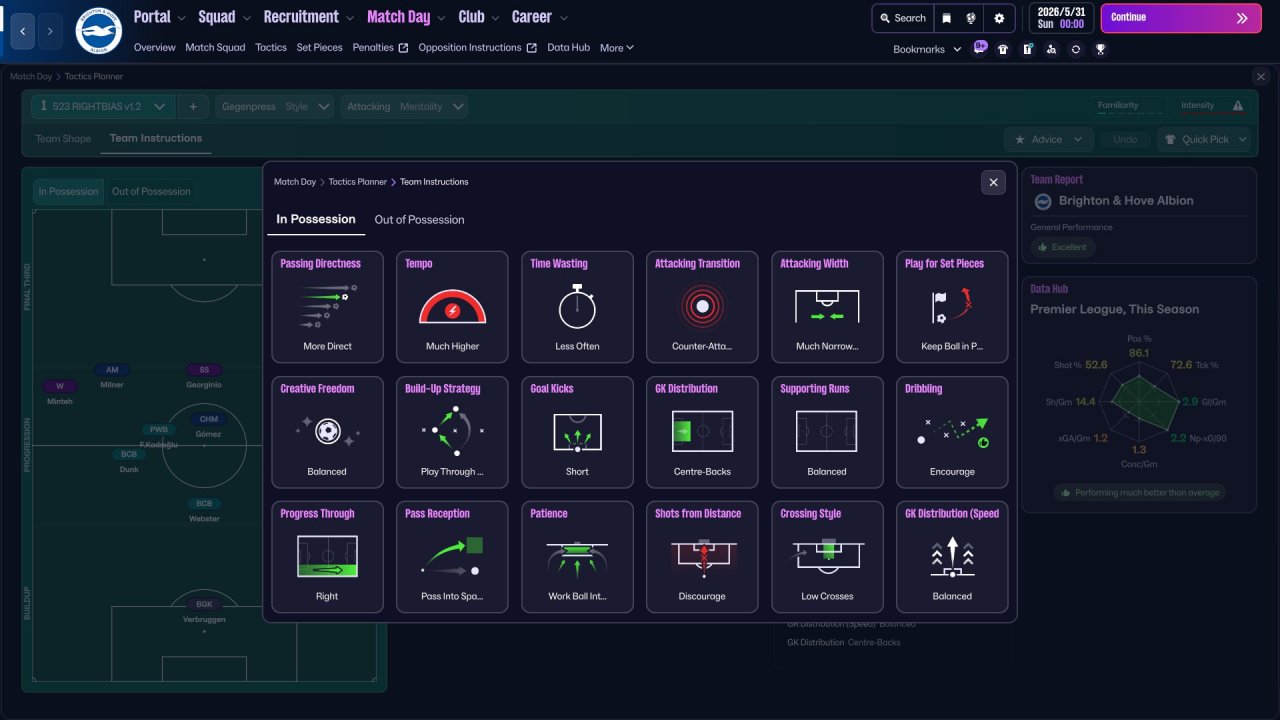Switch to Out of Possession tab in dialog
The height and width of the screenshot is (720, 1280).
(419, 220)
